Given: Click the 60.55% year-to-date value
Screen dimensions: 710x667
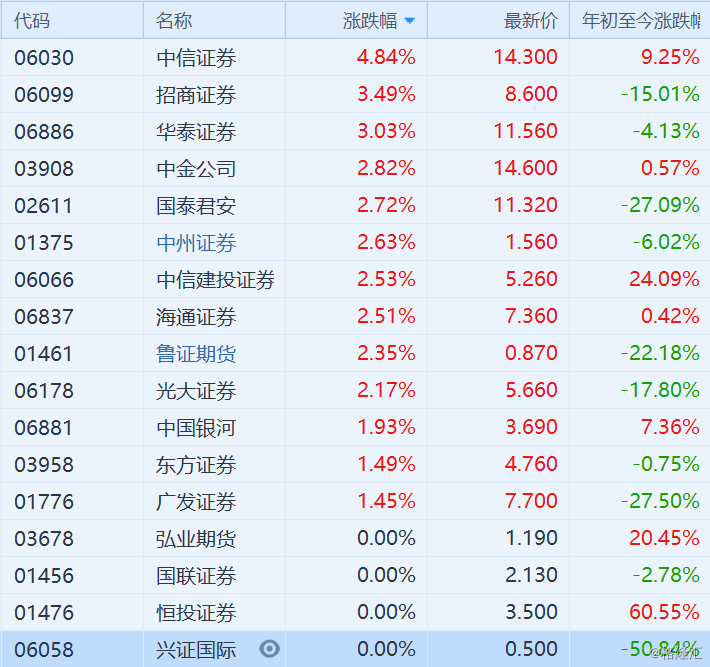Looking at the screenshot, I should pos(665,612).
